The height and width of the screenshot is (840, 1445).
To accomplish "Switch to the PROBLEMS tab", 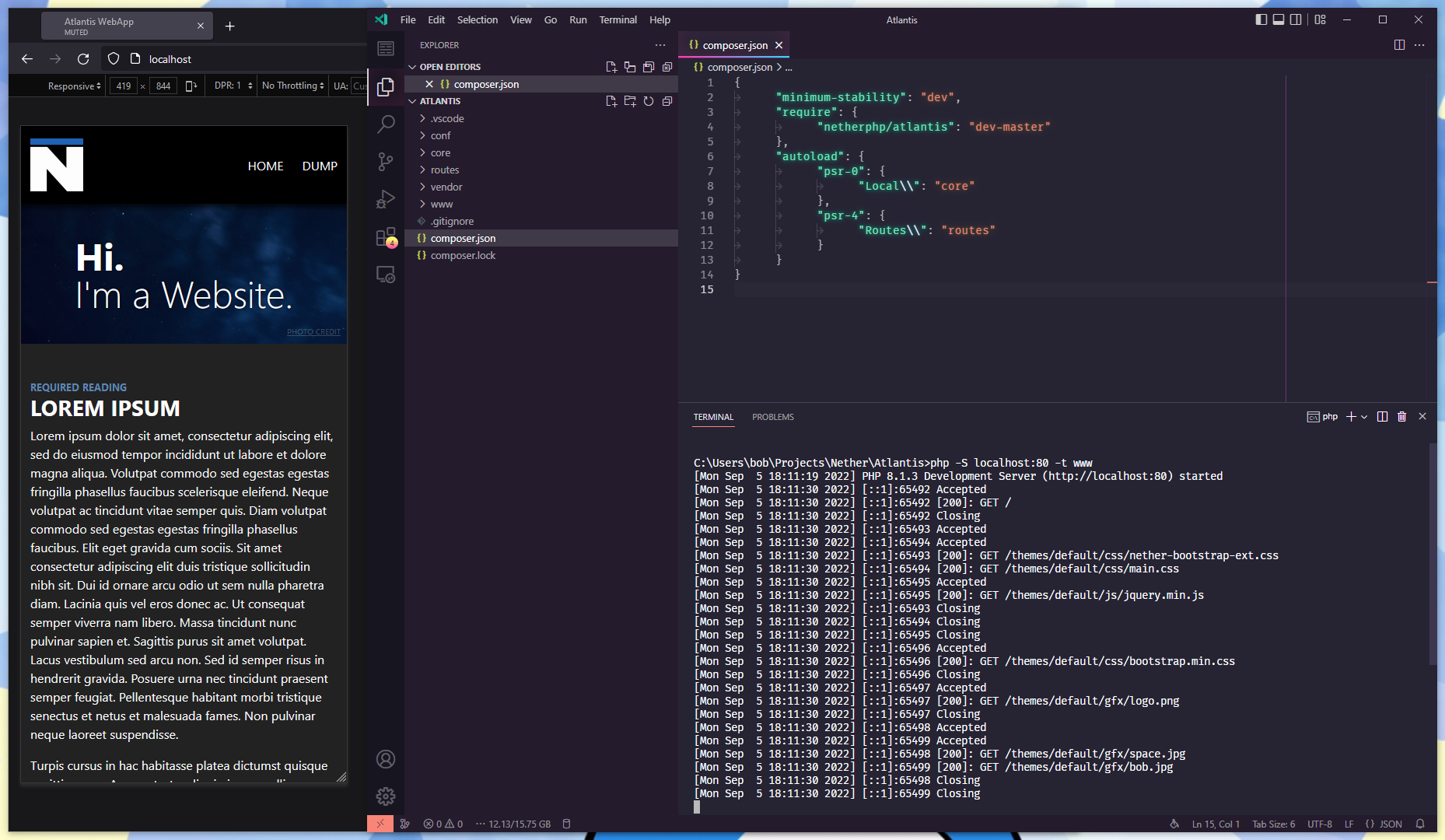I will pyautogui.click(x=773, y=417).
